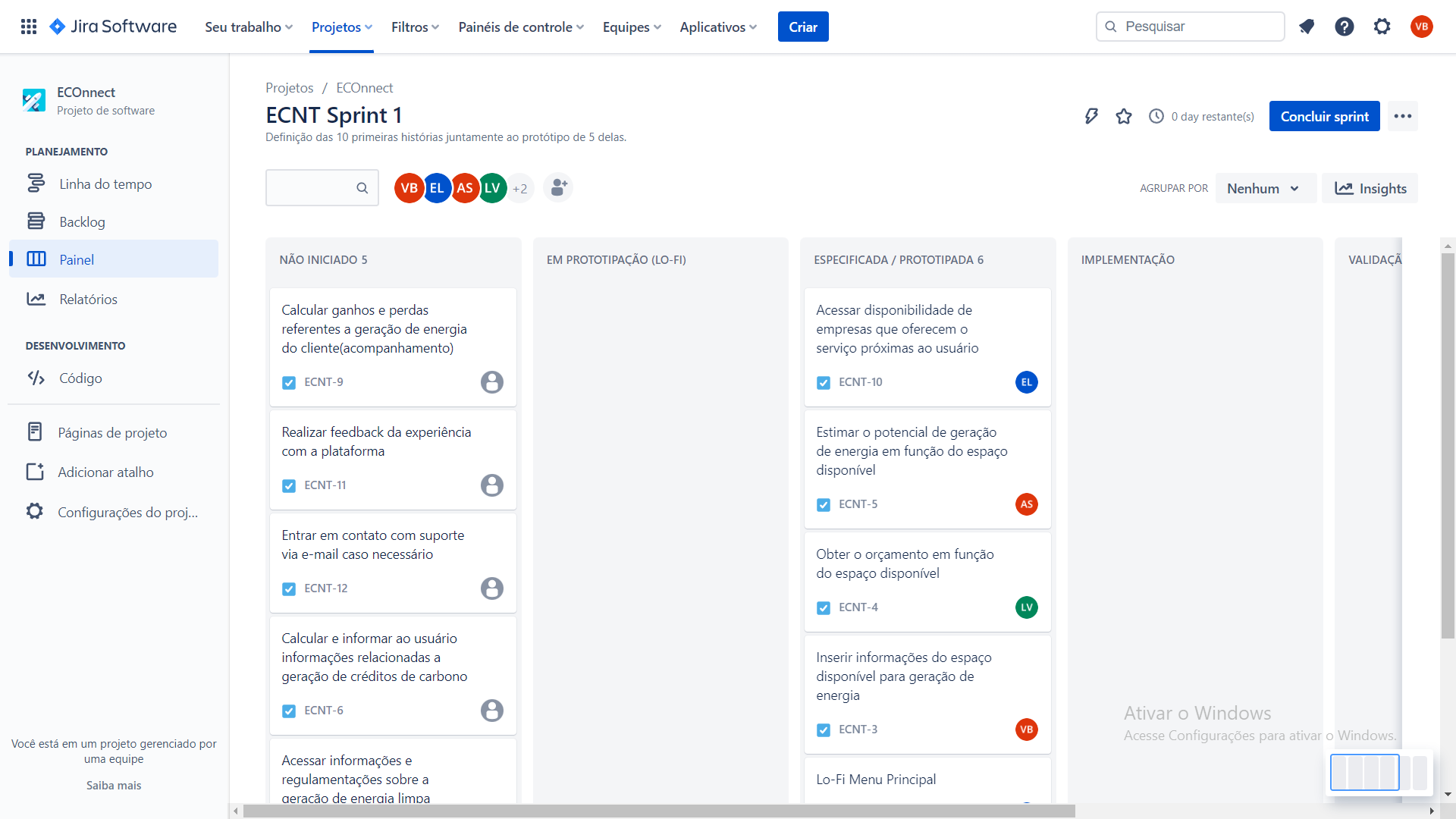Screen dimensions: 1456x819
Task: Open the Código section in sidebar
Action: point(81,378)
